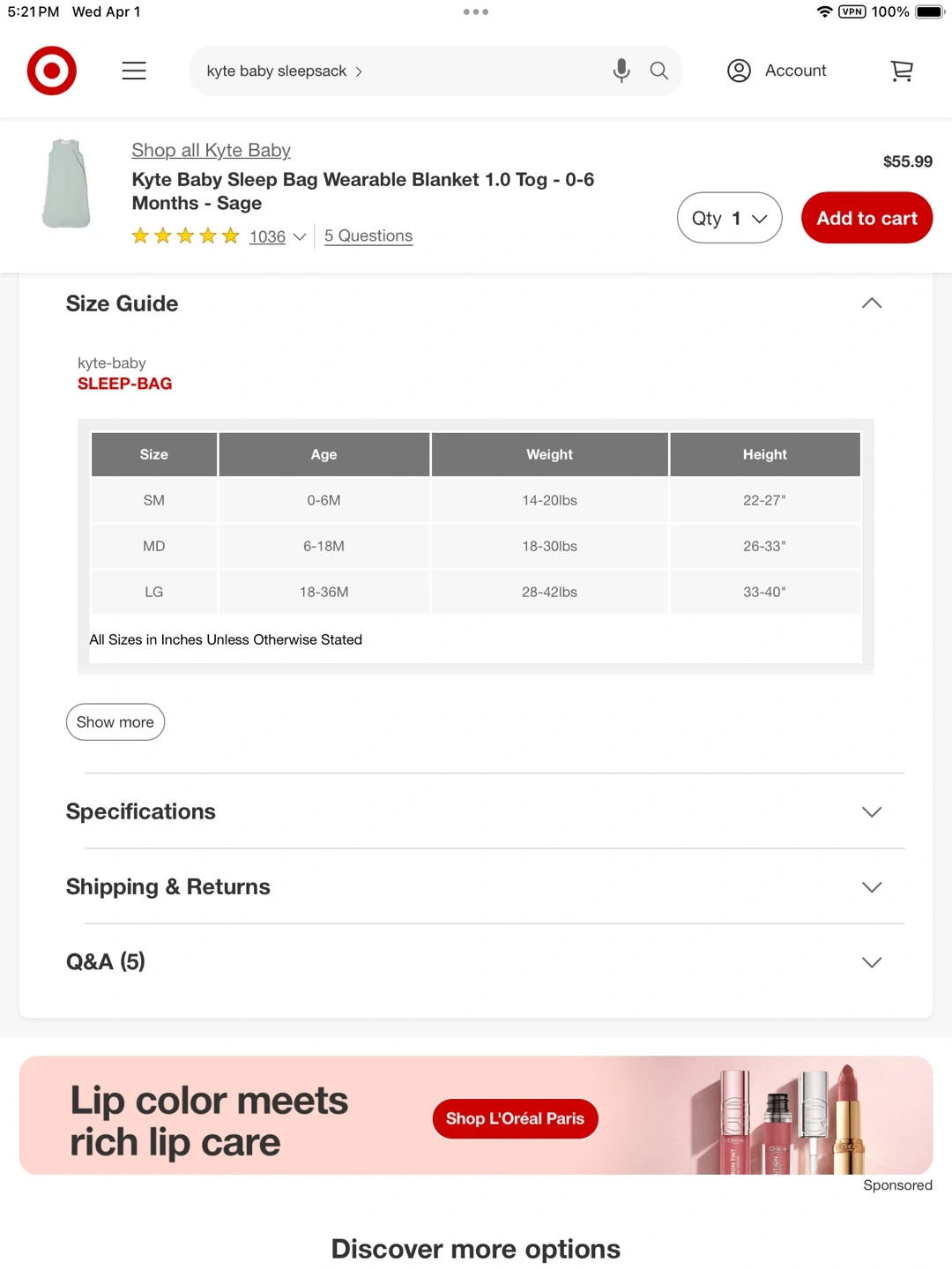Image resolution: width=952 pixels, height=1270 pixels.
Task: Tap the three-dot multitasking icon
Action: click(x=476, y=12)
